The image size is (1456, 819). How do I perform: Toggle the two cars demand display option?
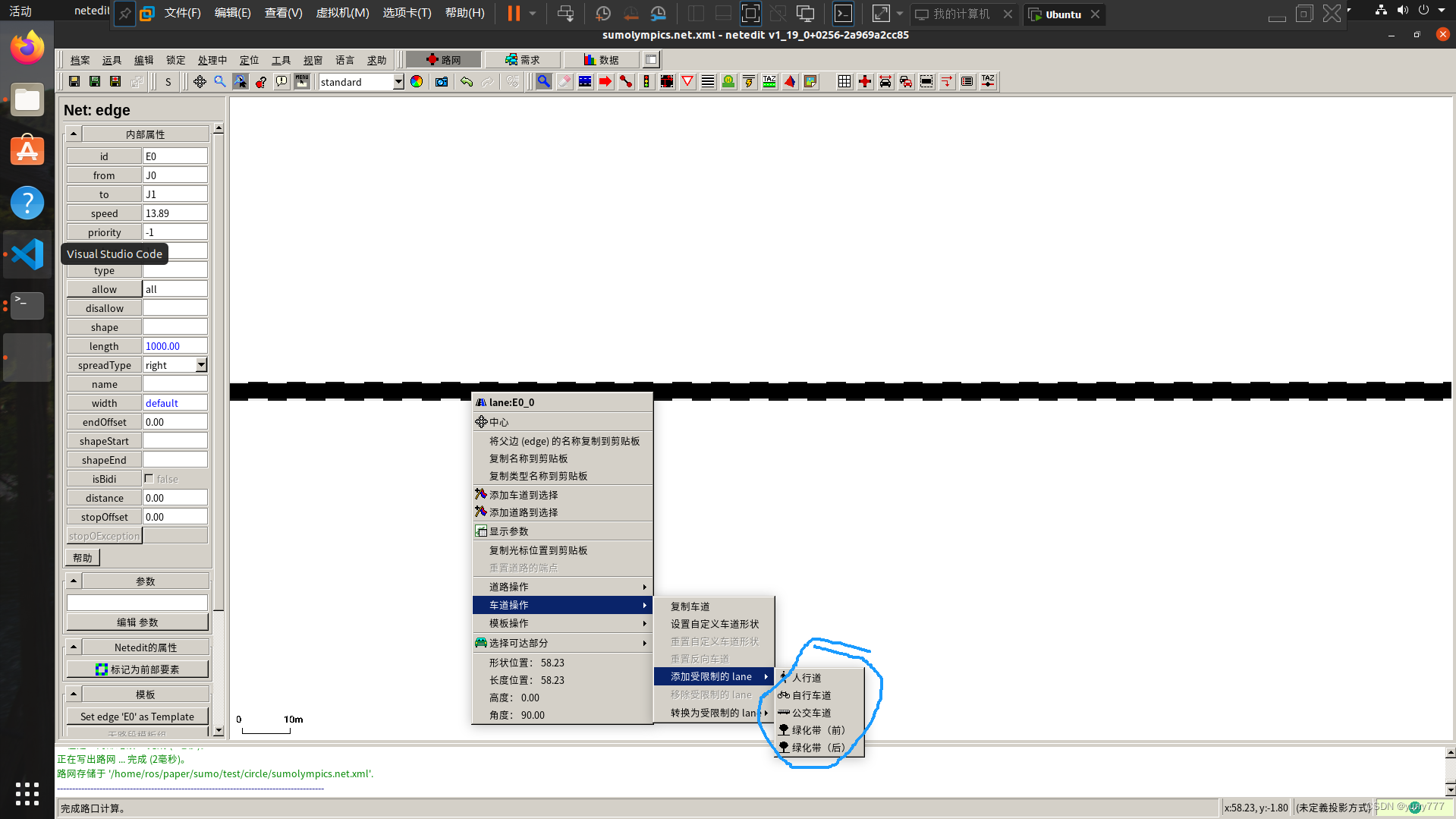906,82
